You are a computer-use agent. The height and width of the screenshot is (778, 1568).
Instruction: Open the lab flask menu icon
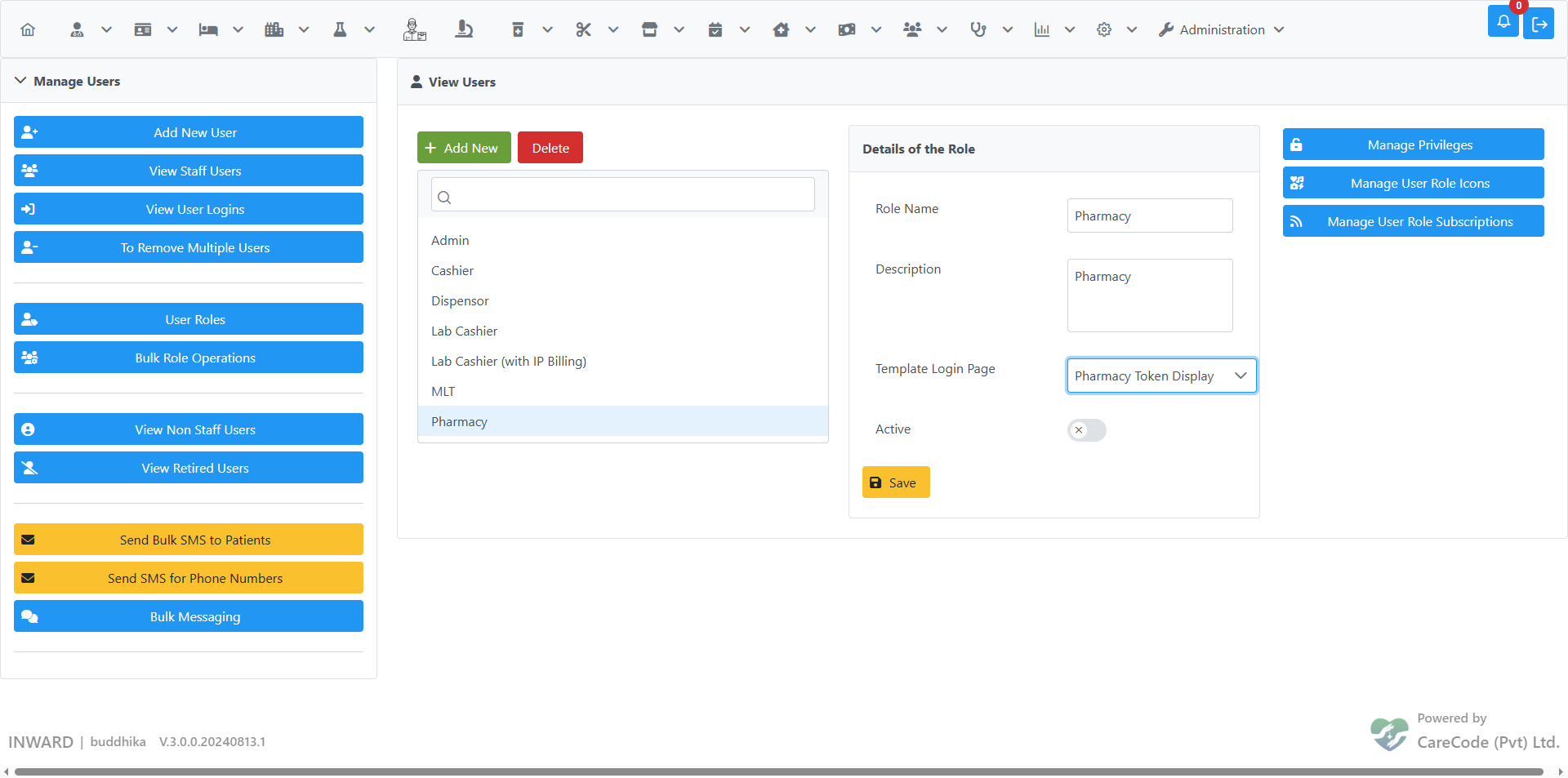point(340,29)
